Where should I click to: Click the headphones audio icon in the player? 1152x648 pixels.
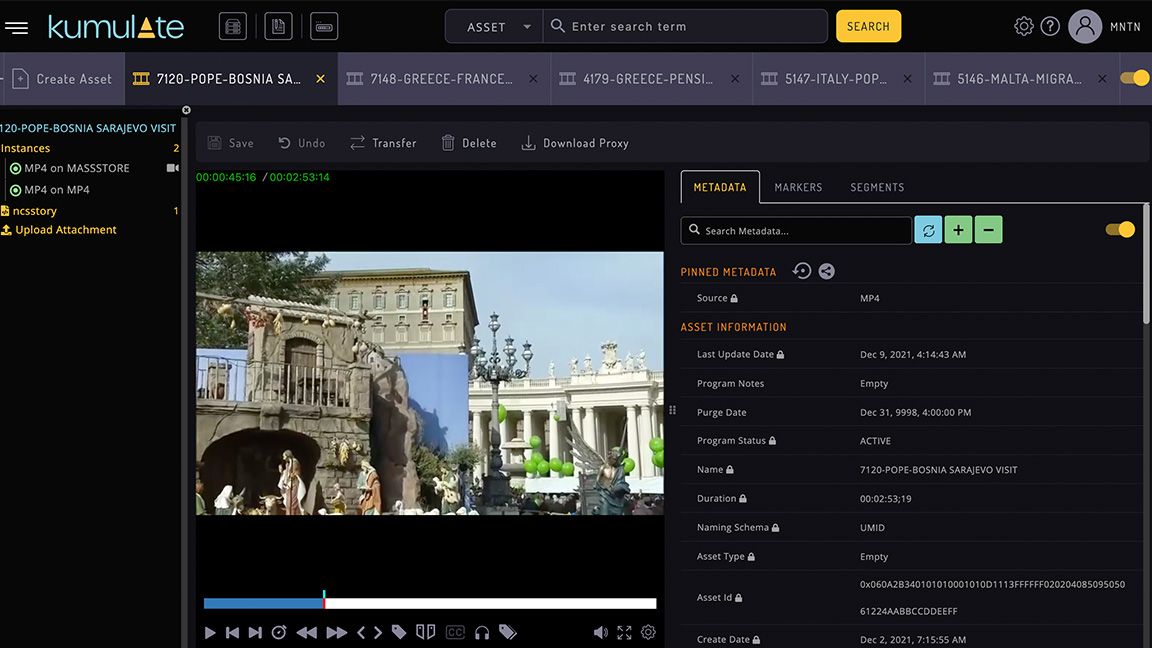click(481, 632)
